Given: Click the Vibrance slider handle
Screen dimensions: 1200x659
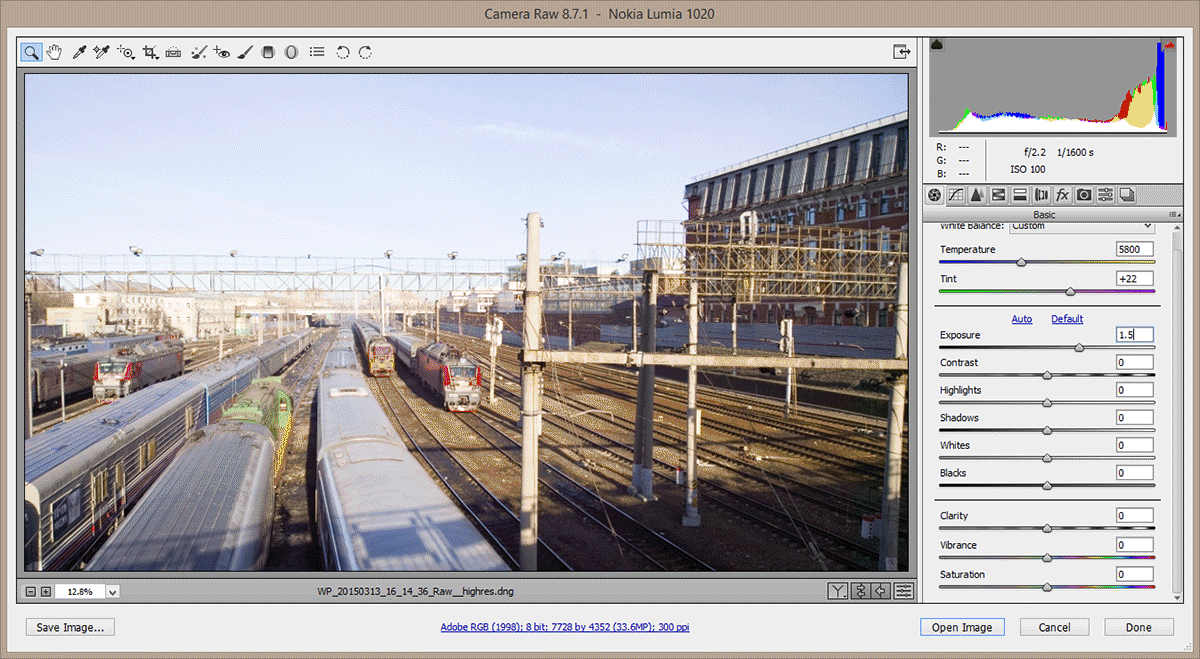Looking at the screenshot, I should point(1047,558).
